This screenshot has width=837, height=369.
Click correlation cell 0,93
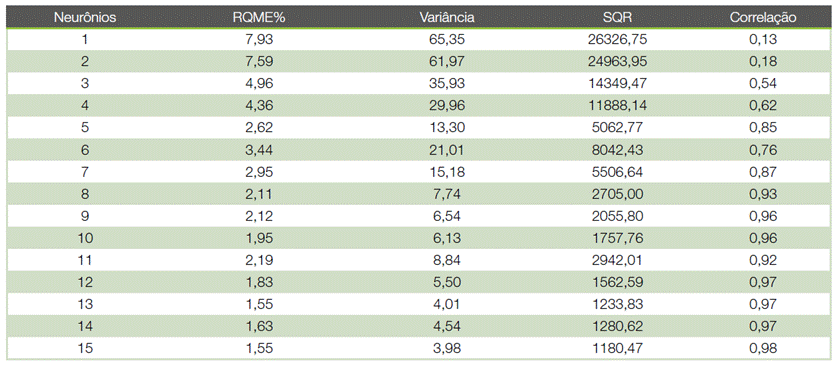click(763, 194)
